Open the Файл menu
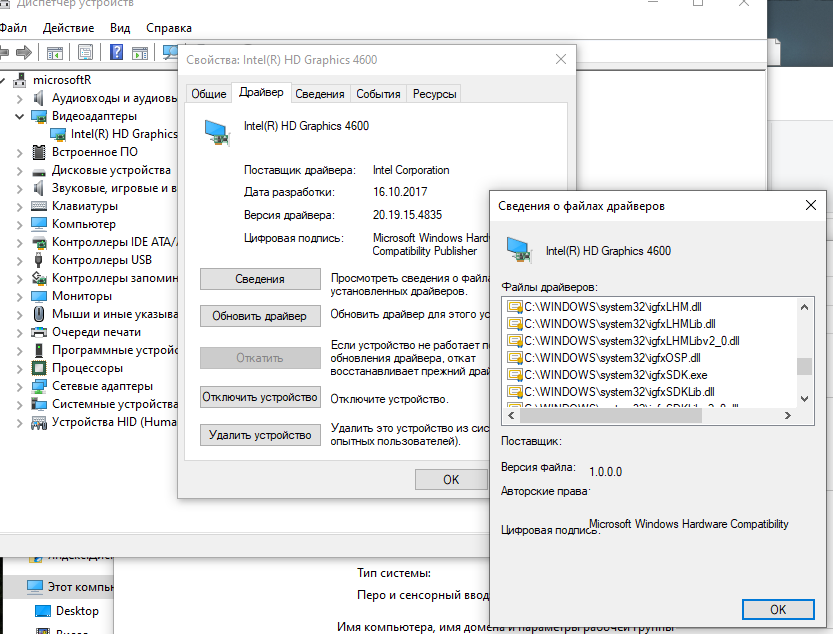833x634 pixels. pos(13,28)
